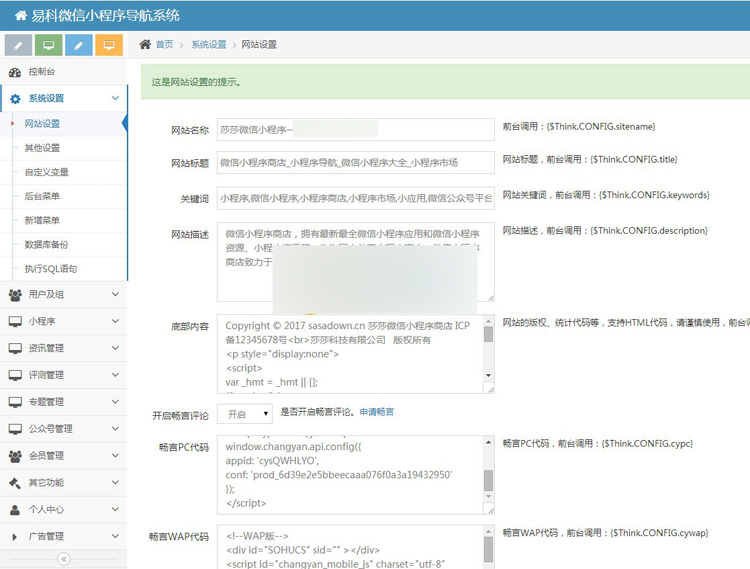Click the monitor icon beside 小程序
The height and width of the screenshot is (569, 750).
pos(15,322)
